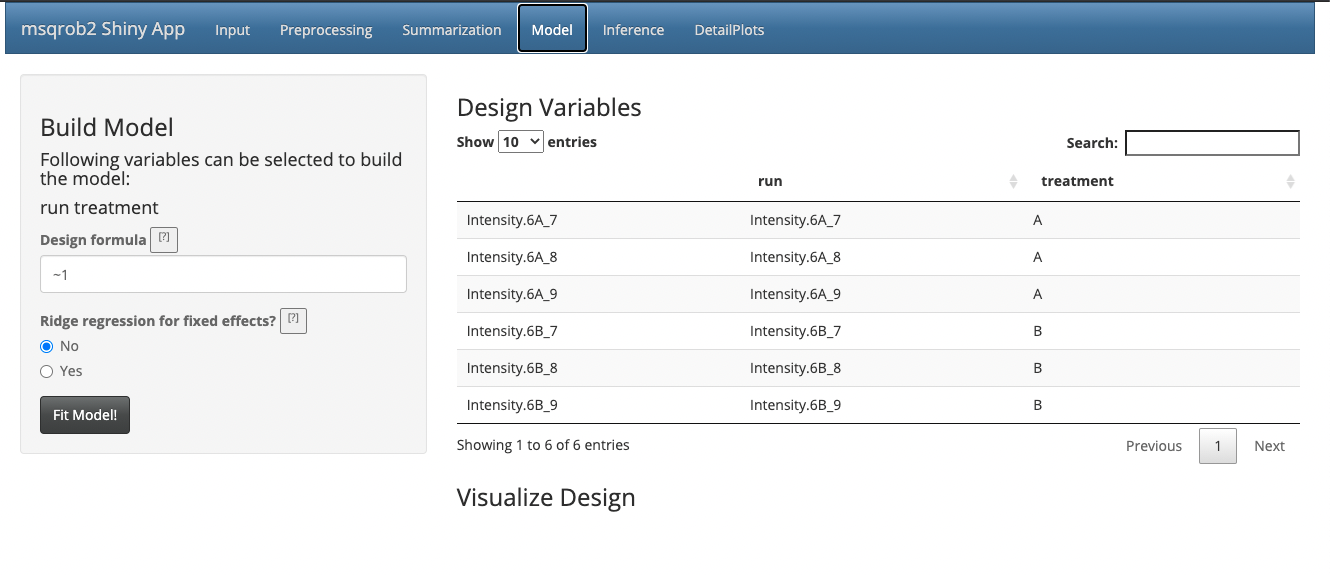Open the Preprocessing tab
This screenshot has height=575, width=1330.
pyautogui.click(x=326, y=30)
